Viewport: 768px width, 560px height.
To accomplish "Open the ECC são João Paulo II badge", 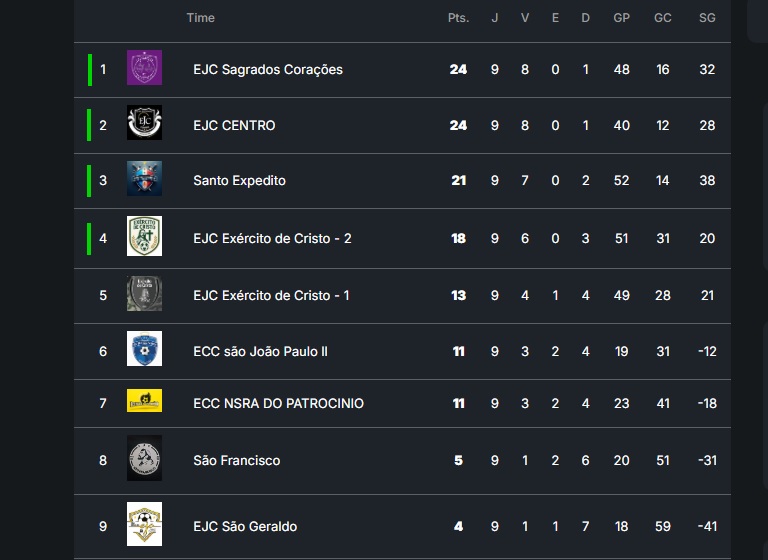I will point(144,350).
